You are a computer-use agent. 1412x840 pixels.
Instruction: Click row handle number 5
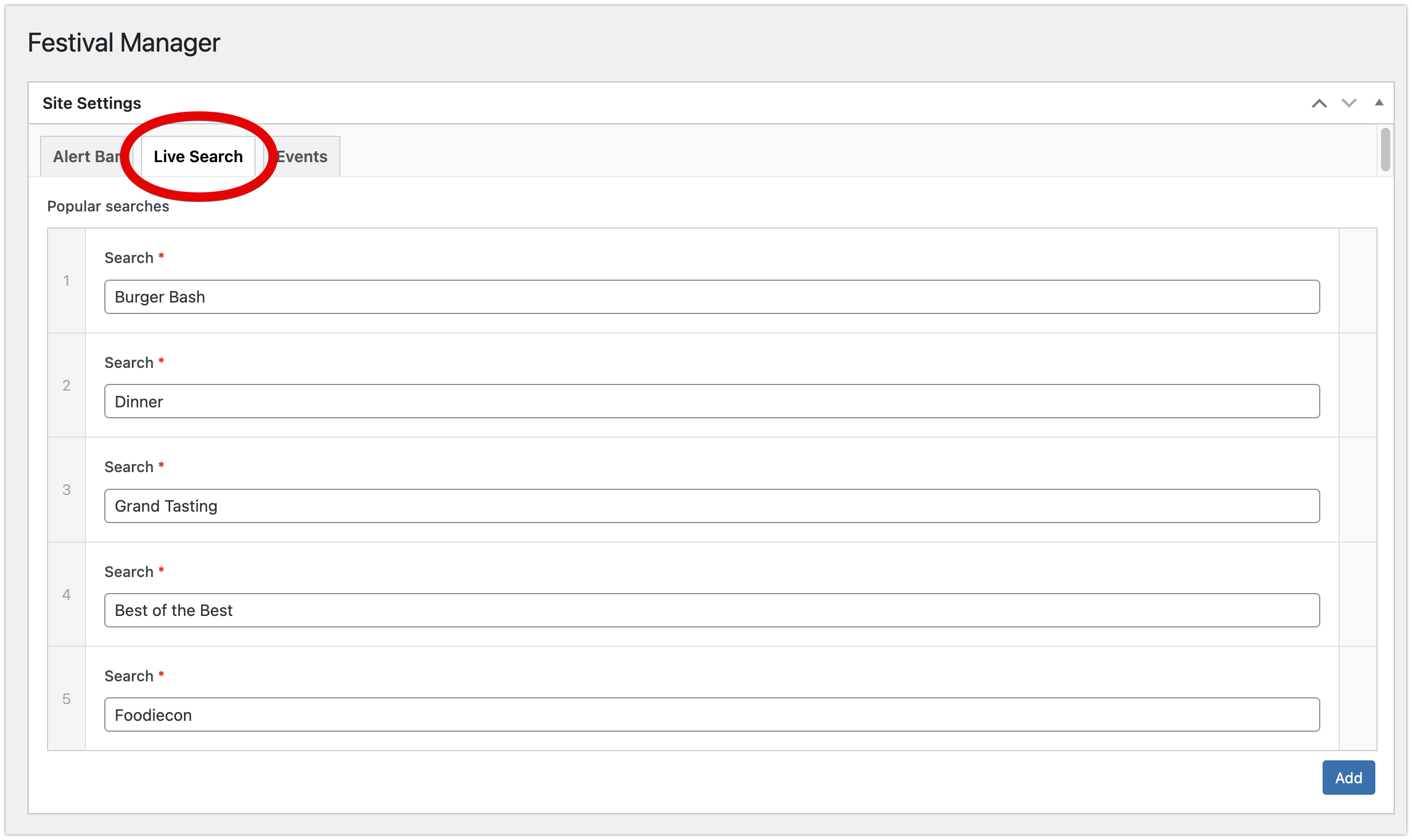(66, 699)
